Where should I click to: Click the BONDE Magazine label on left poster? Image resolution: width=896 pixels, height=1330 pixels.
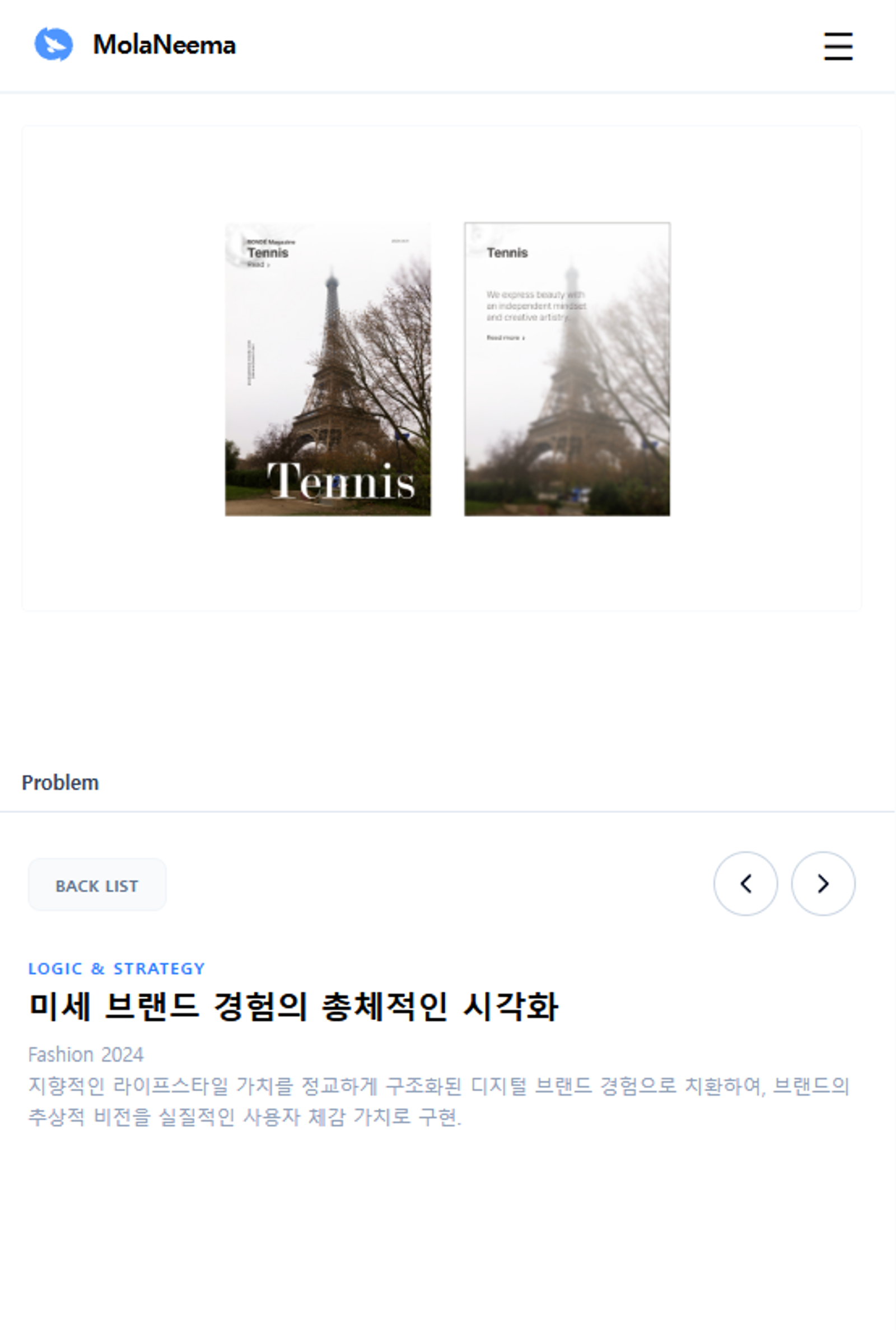click(x=271, y=242)
